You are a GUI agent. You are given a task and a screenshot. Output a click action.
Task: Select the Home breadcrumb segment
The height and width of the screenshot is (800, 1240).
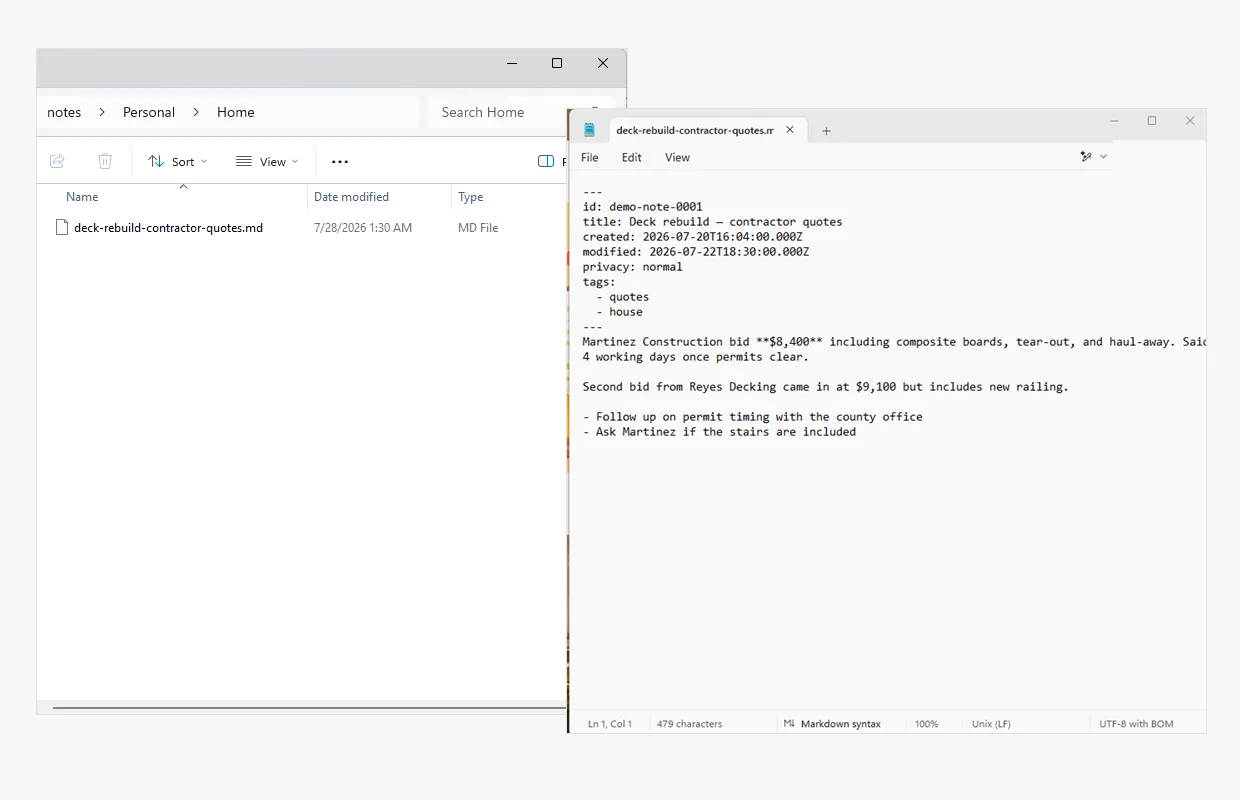point(236,112)
